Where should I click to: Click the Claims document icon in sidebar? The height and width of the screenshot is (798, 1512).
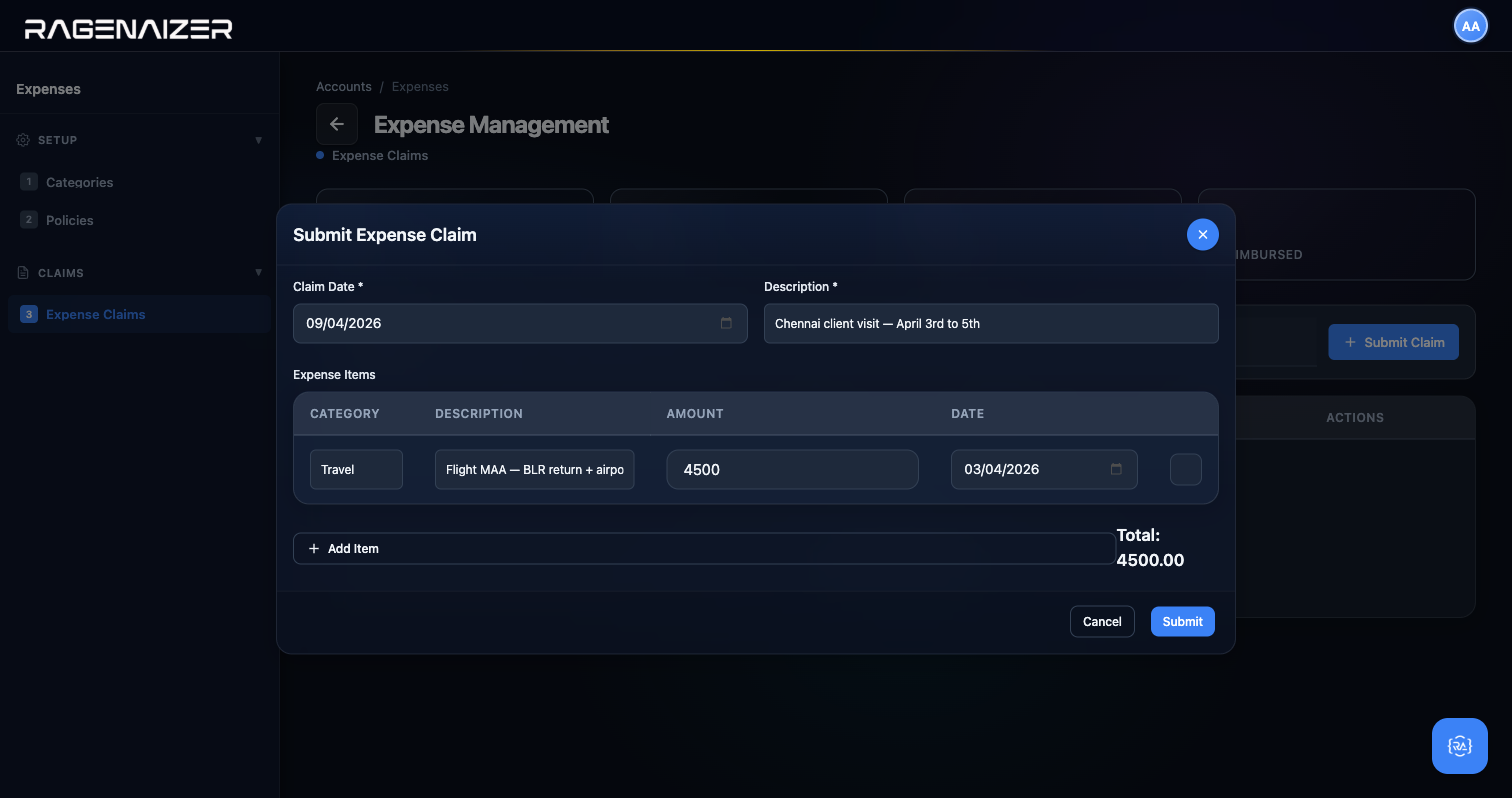click(23, 273)
